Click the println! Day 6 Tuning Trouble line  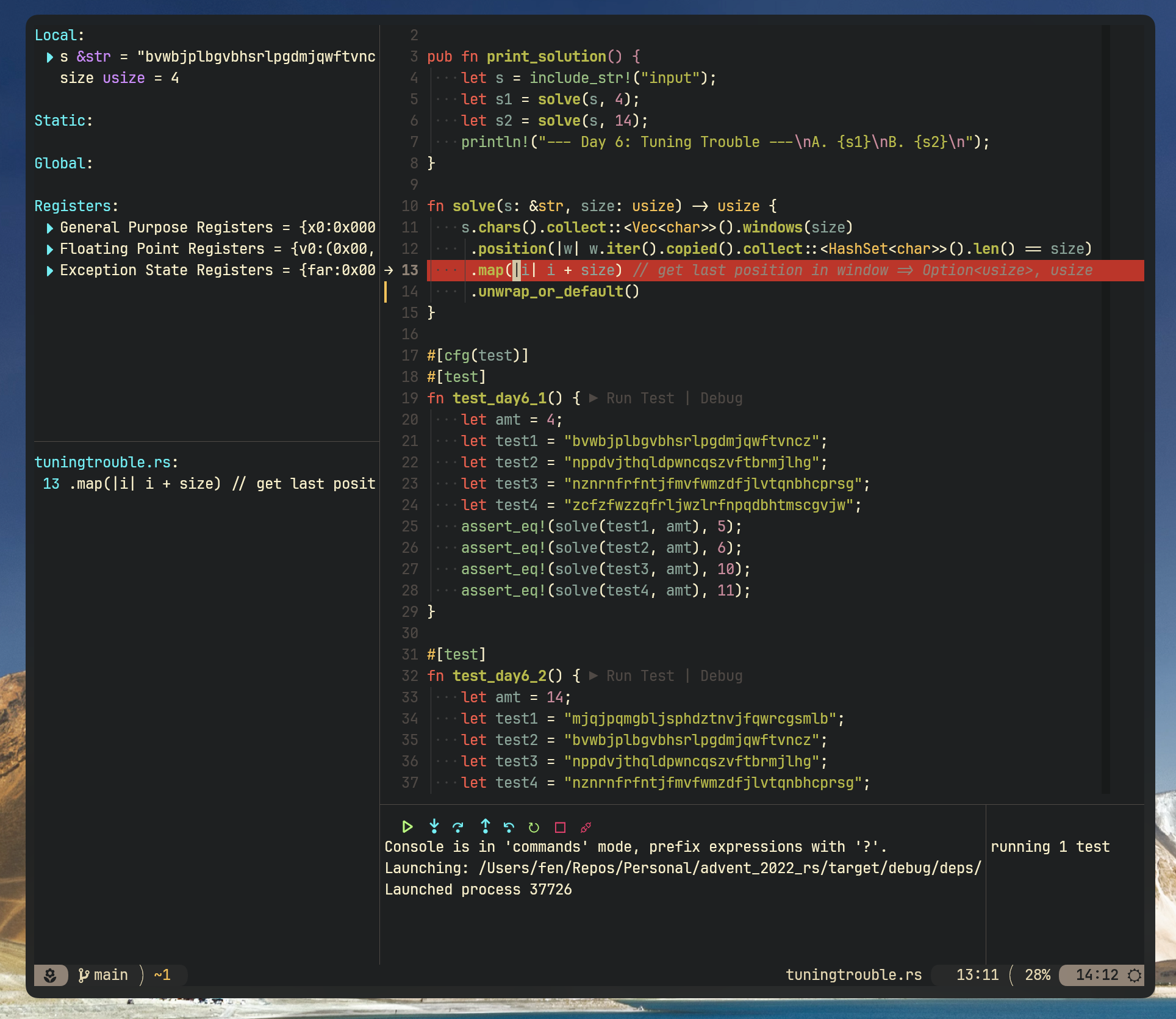(725, 142)
